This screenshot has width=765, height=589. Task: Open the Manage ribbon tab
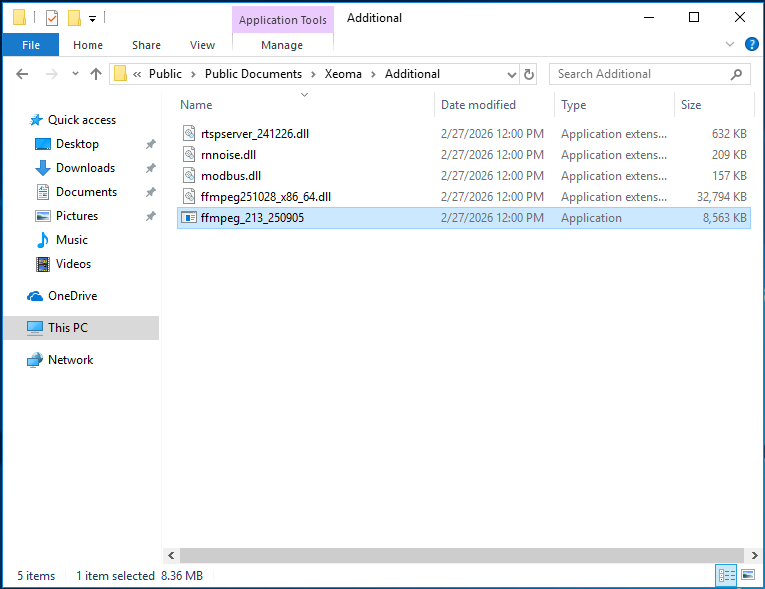coord(282,45)
